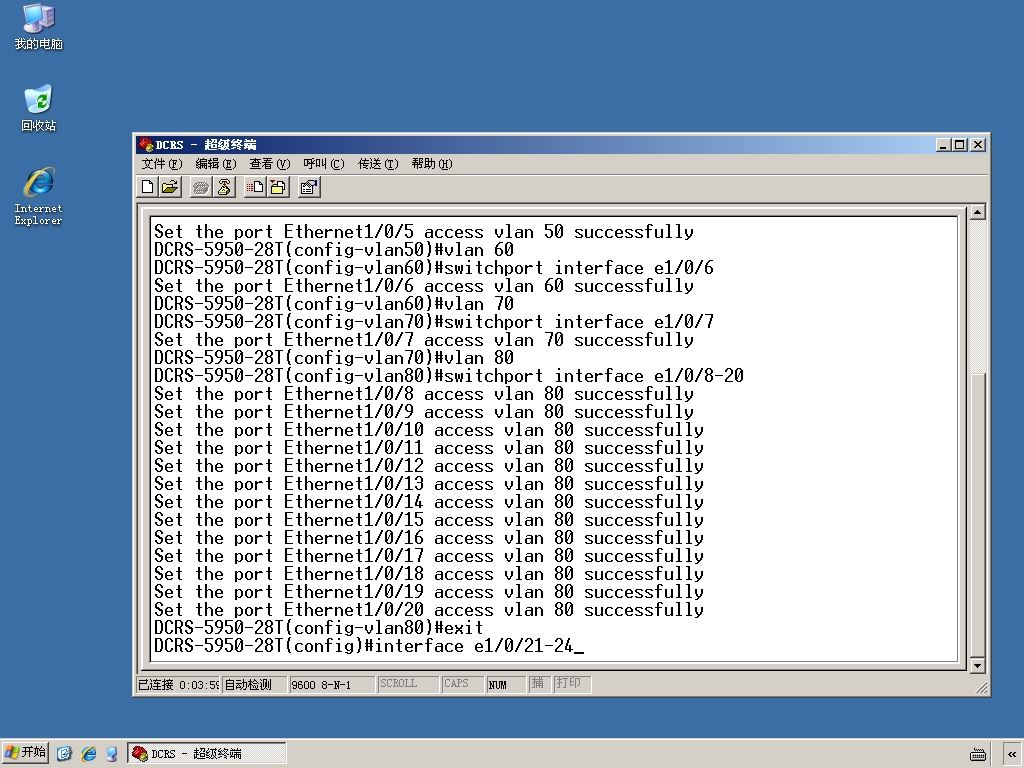Click the Show Desktop quick launch icon
1024x768 pixels.
[112, 753]
